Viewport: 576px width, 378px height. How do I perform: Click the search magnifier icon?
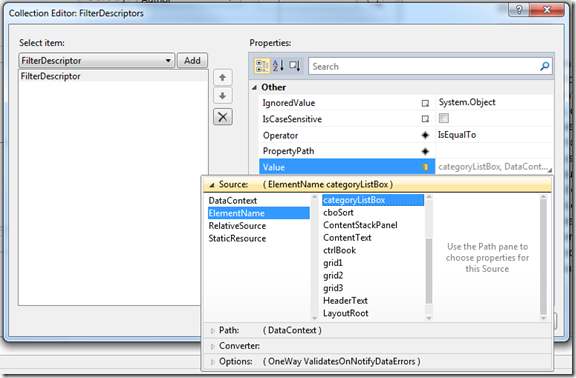point(544,66)
